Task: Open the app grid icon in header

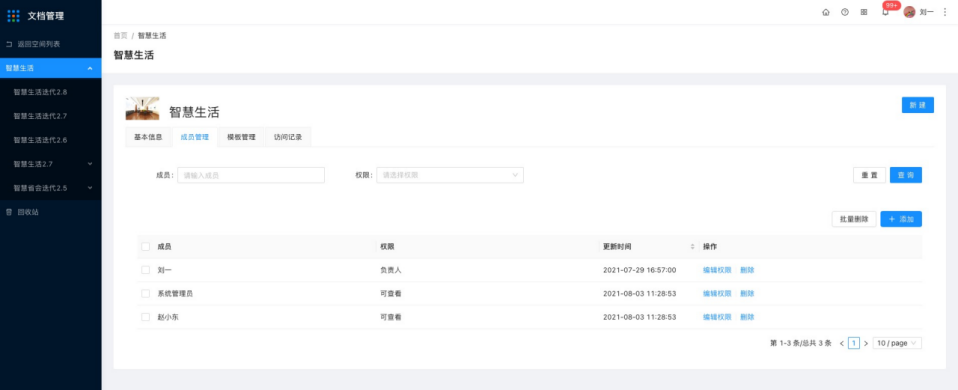Action: pos(864,12)
